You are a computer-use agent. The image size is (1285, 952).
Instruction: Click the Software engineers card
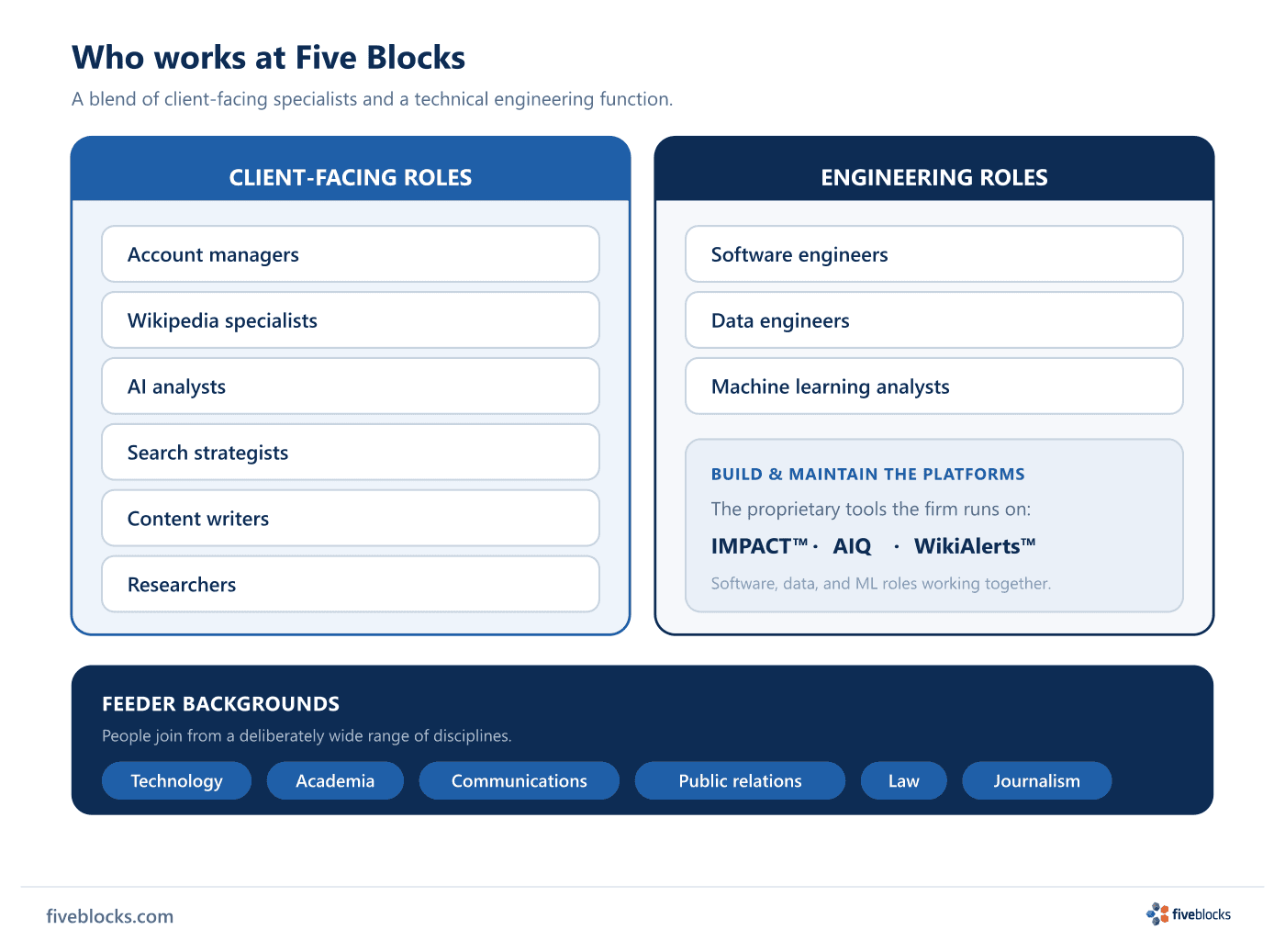(934, 254)
